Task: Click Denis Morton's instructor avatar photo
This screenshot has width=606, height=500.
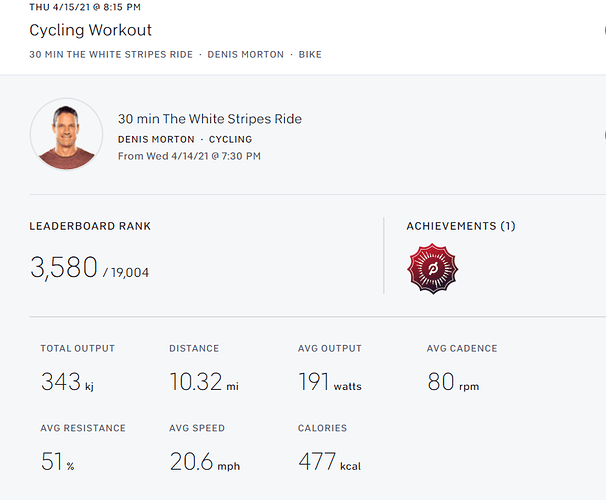Action: (66, 134)
